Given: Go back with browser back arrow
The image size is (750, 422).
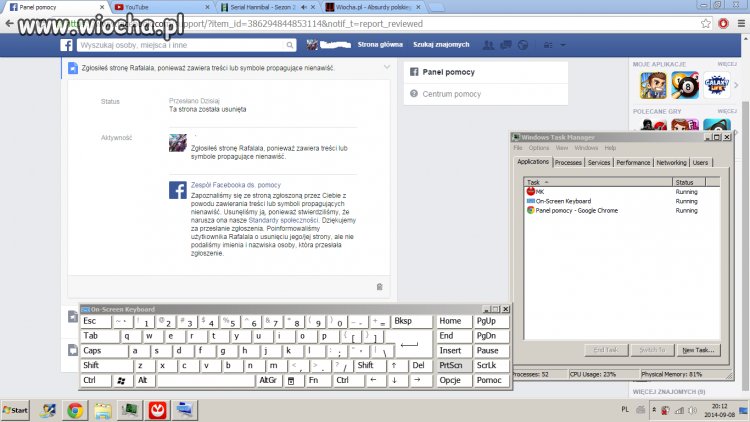Looking at the screenshot, I should pos(9,23).
